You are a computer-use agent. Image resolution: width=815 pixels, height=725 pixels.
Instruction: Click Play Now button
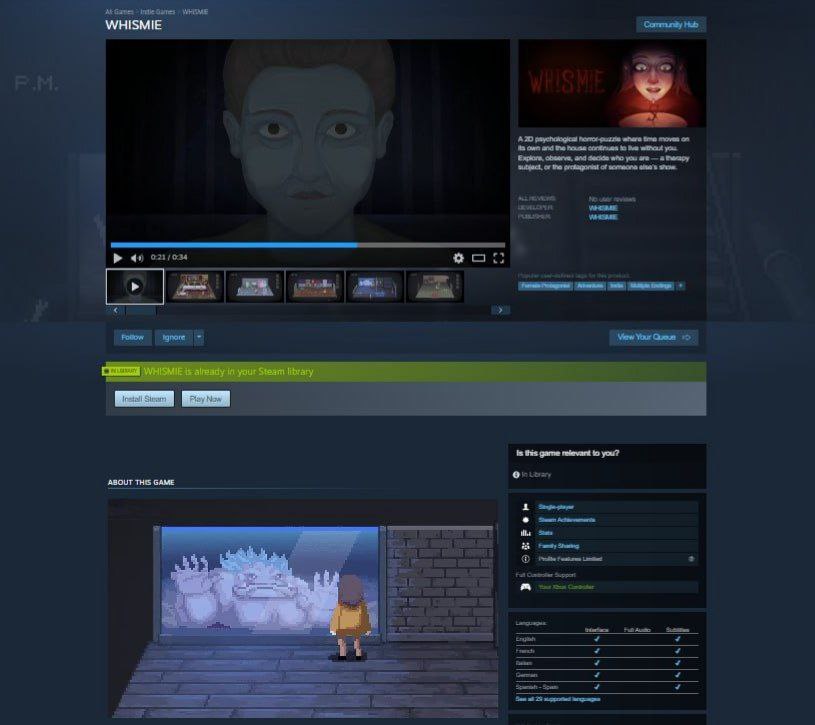click(205, 399)
